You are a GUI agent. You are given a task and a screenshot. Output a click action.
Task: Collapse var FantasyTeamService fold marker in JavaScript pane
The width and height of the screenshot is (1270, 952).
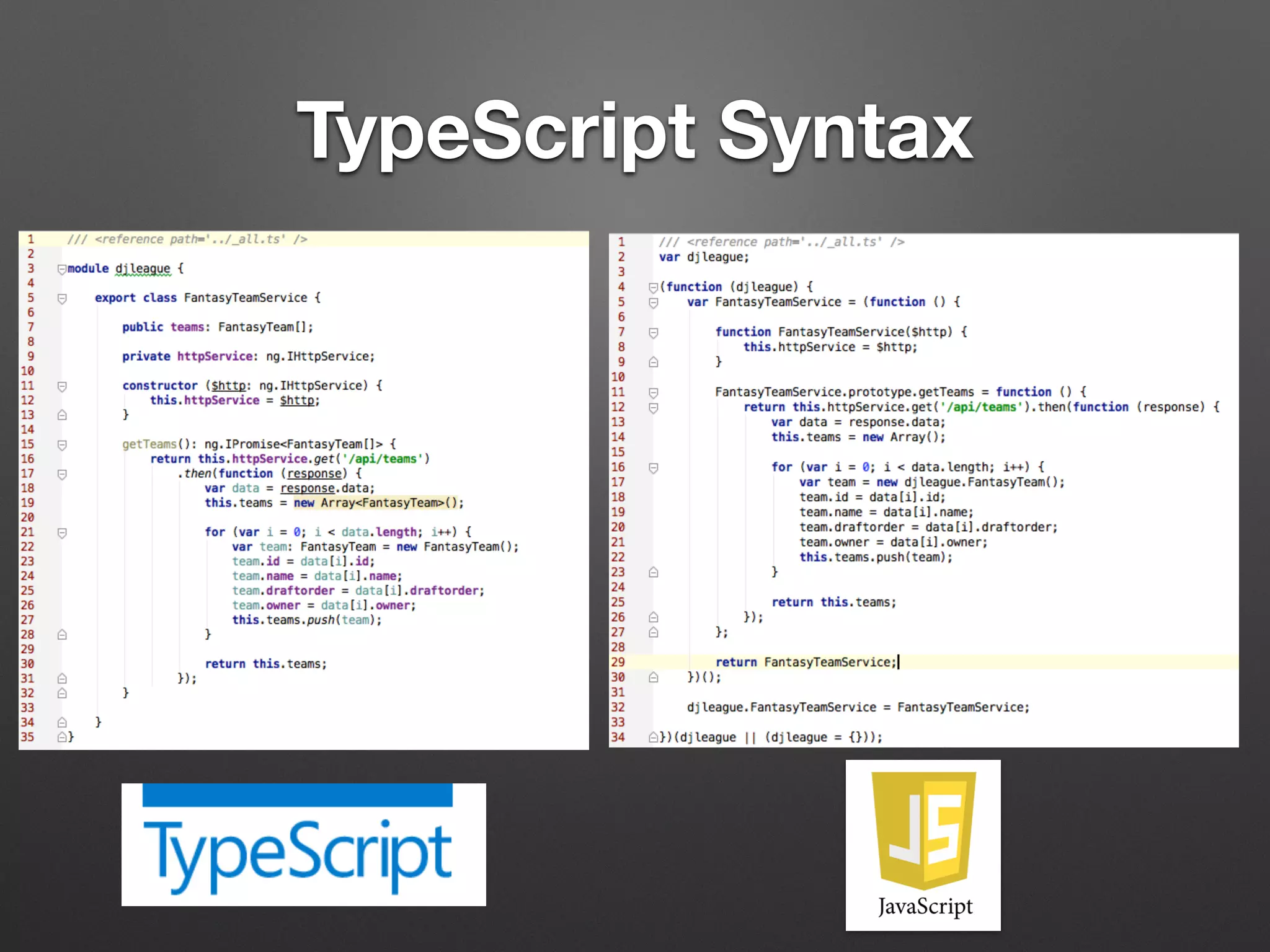click(653, 302)
